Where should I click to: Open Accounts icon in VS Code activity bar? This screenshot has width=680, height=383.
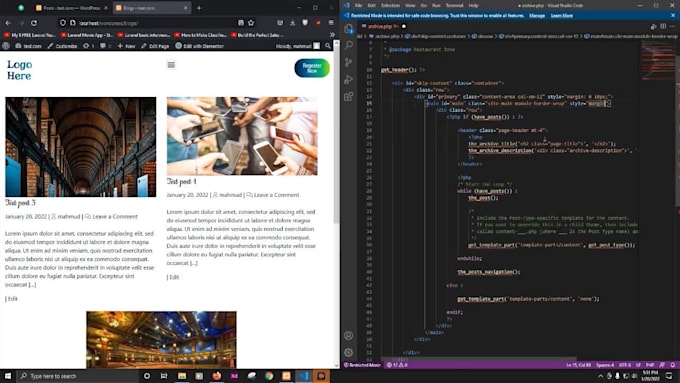tap(349, 335)
